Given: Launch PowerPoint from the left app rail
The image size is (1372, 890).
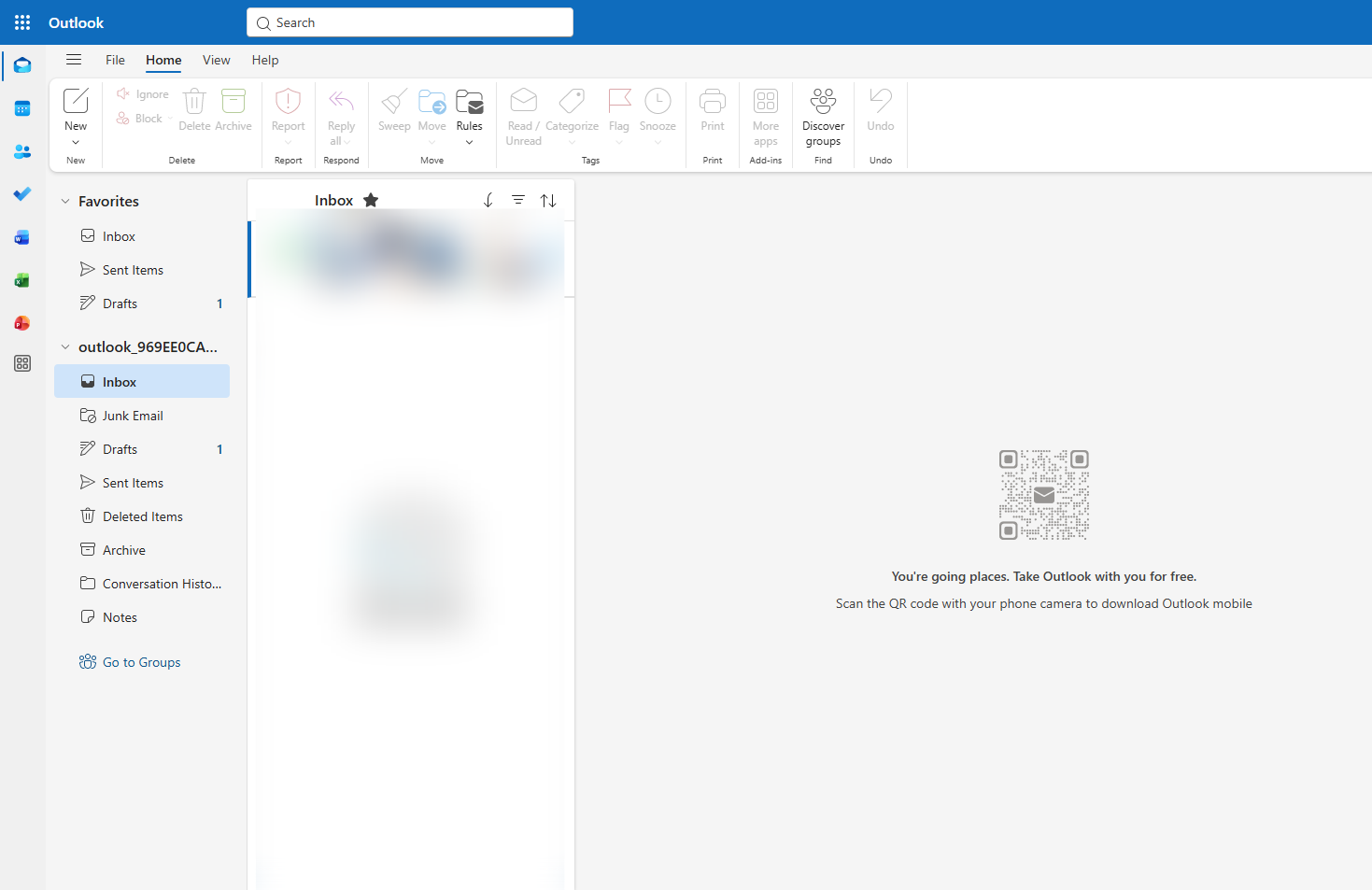Looking at the screenshot, I should point(22,323).
